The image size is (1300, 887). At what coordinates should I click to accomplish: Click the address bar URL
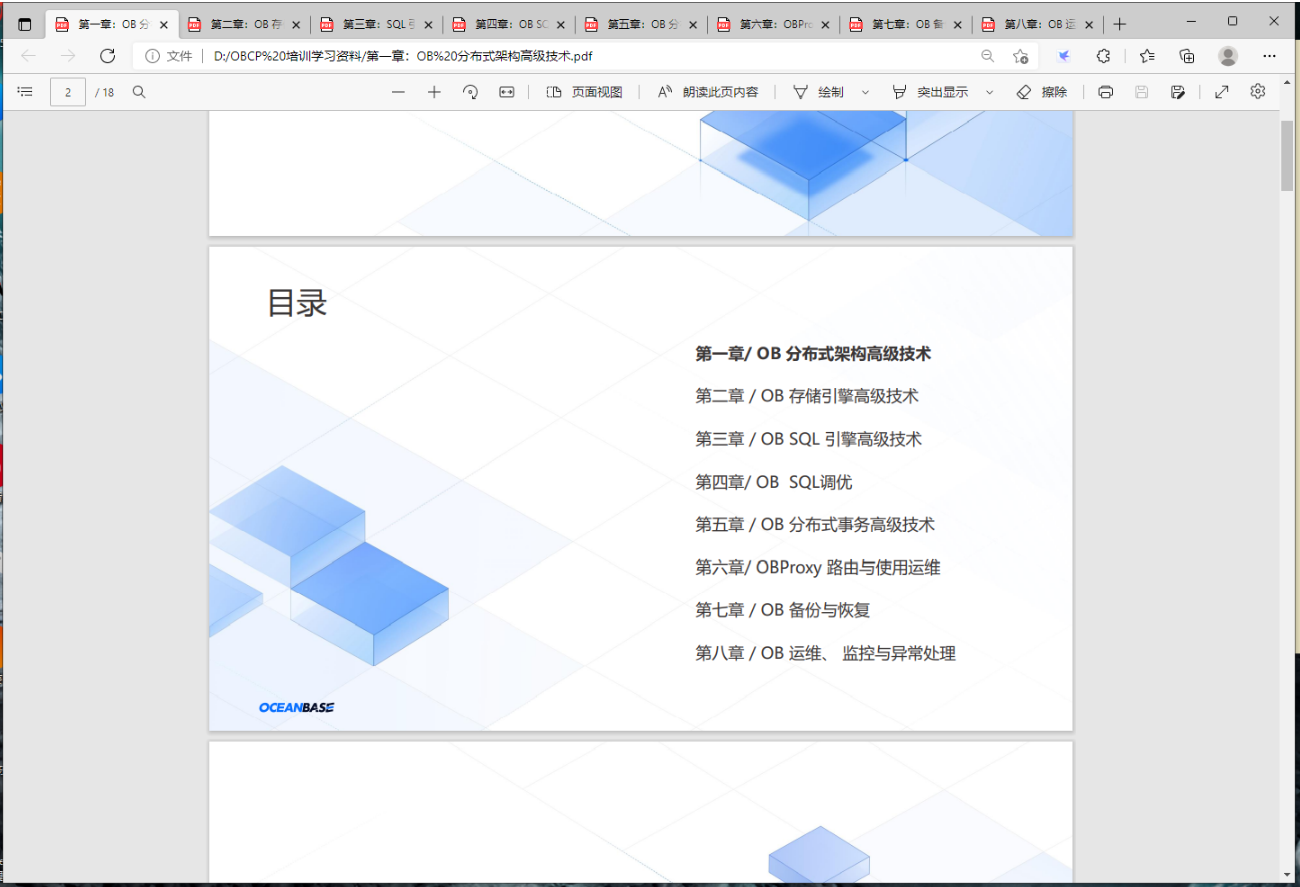[403, 56]
